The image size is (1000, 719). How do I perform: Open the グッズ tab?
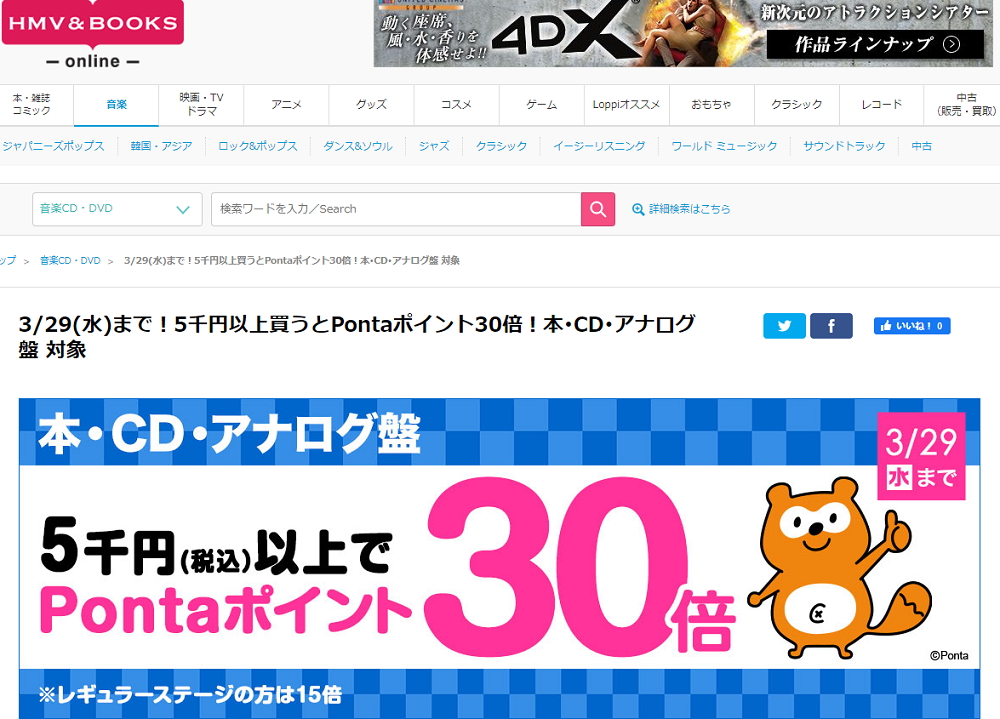click(x=372, y=105)
